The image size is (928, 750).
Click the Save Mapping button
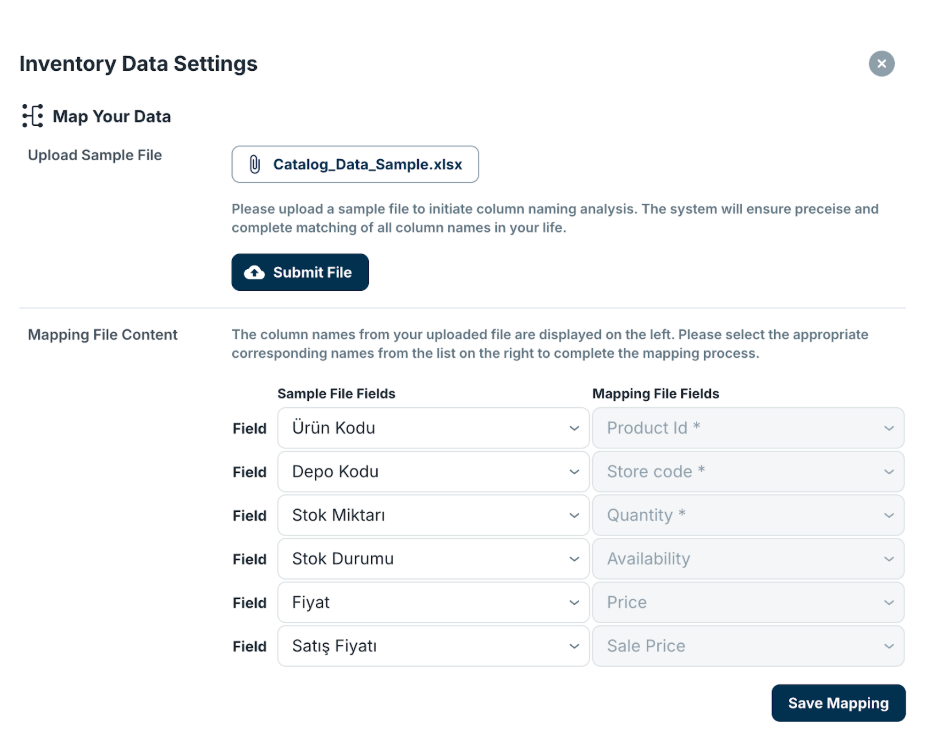[x=837, y=703]
